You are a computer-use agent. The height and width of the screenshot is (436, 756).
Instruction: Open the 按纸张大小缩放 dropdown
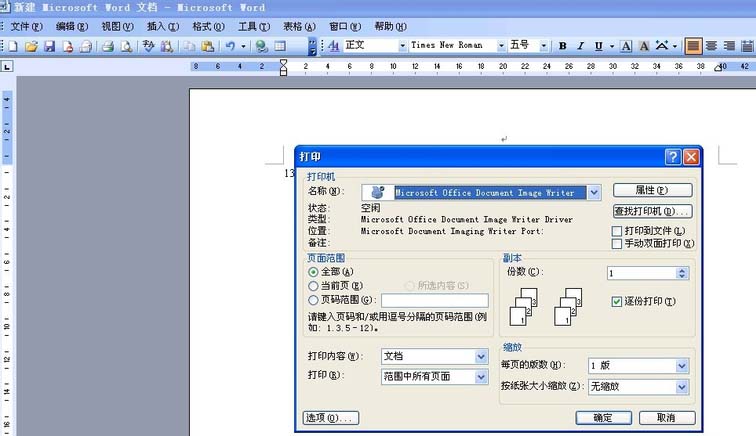click(x=682, y=386)
